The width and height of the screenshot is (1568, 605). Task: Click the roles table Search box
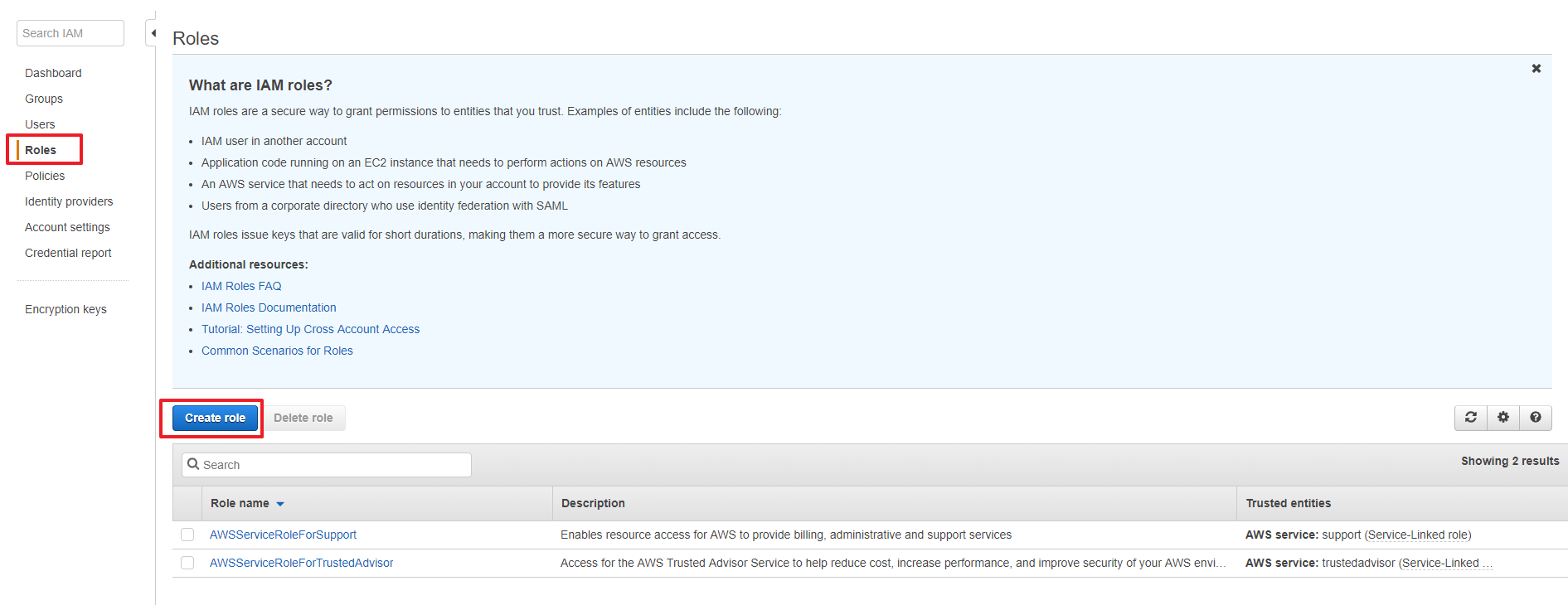pyautogui.click(x=327, y=465)
